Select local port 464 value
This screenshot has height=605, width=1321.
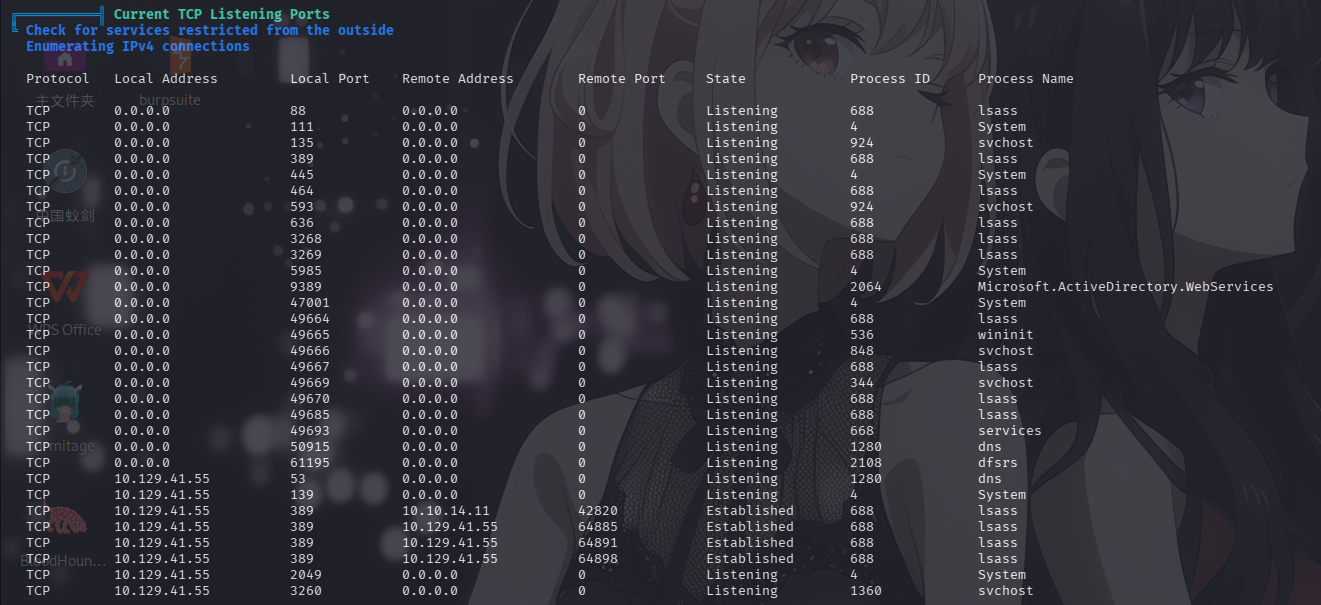point(302,191)
